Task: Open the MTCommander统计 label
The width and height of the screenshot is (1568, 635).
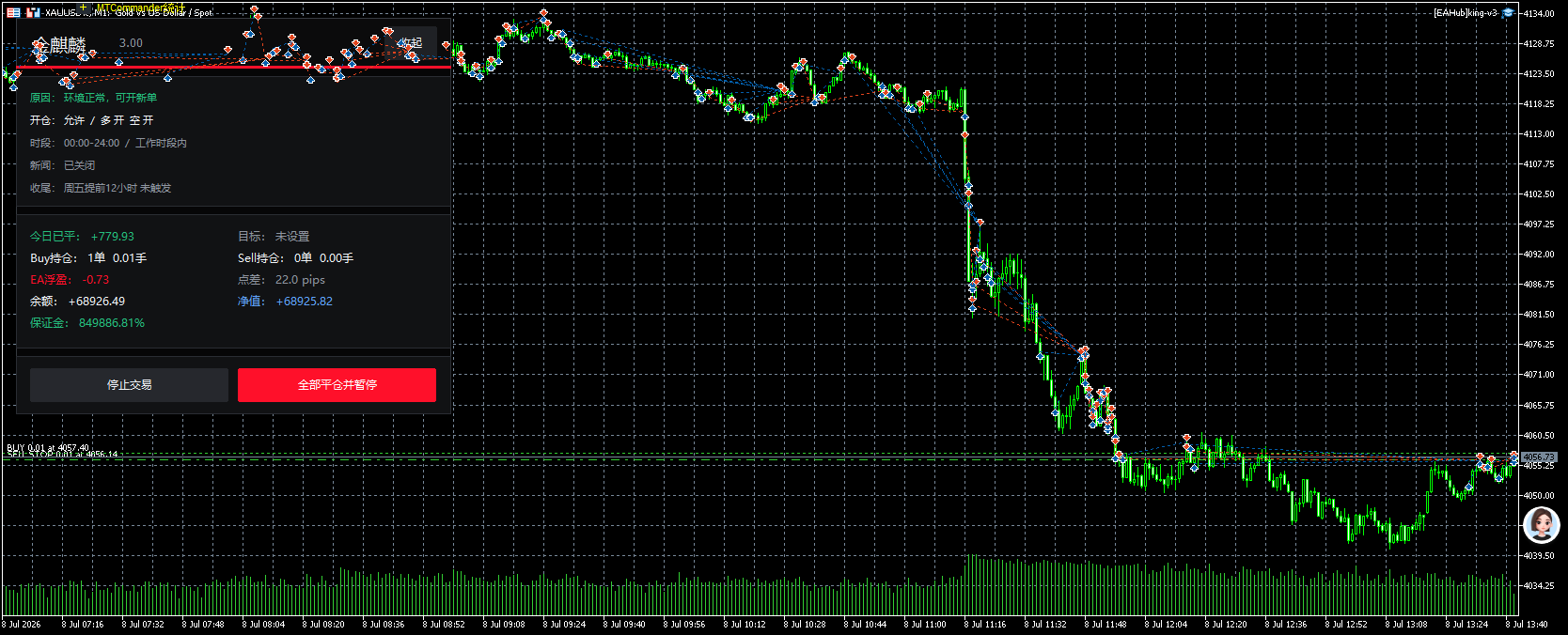Action: click(x=141, y=8)
